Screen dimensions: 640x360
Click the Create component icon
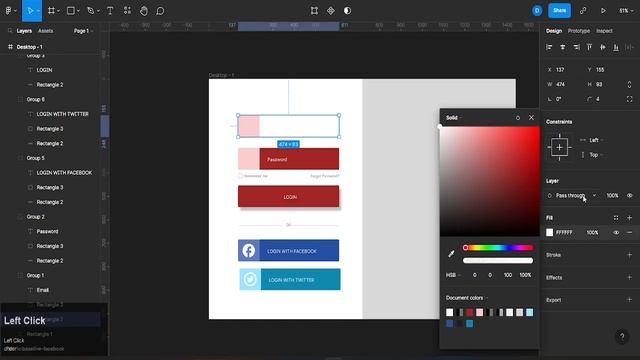tap(331, 11)
